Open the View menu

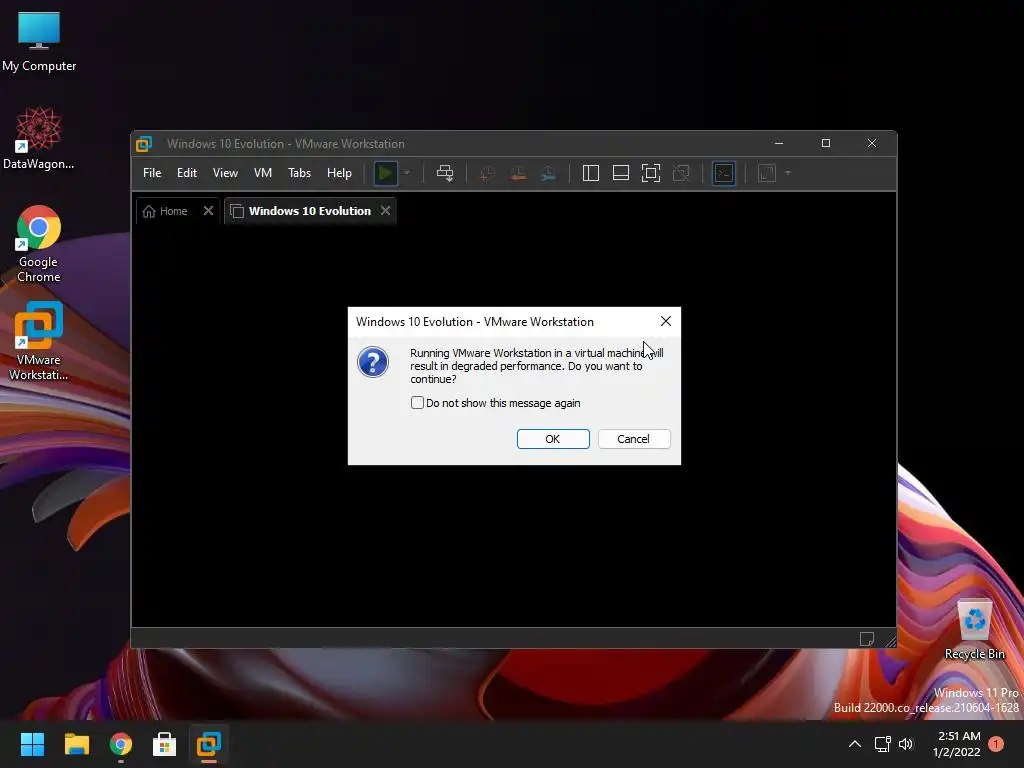tap(225, 173)
